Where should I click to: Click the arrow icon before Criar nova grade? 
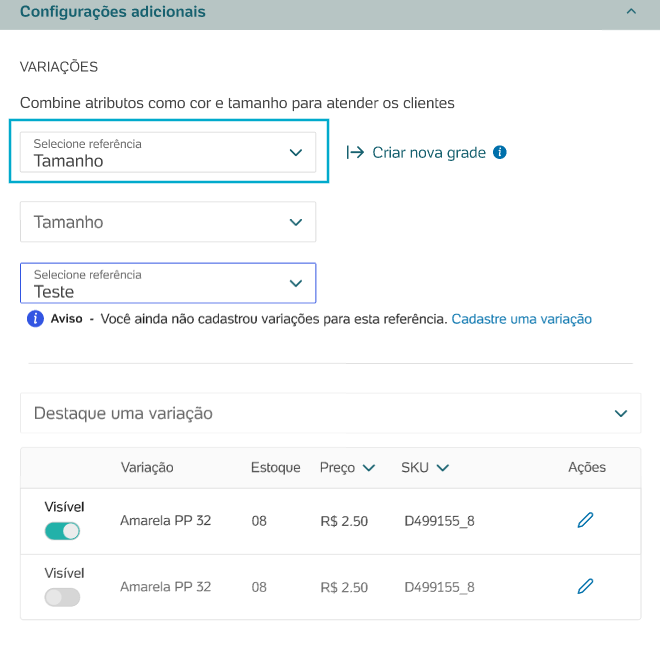(x=355, y=152)
